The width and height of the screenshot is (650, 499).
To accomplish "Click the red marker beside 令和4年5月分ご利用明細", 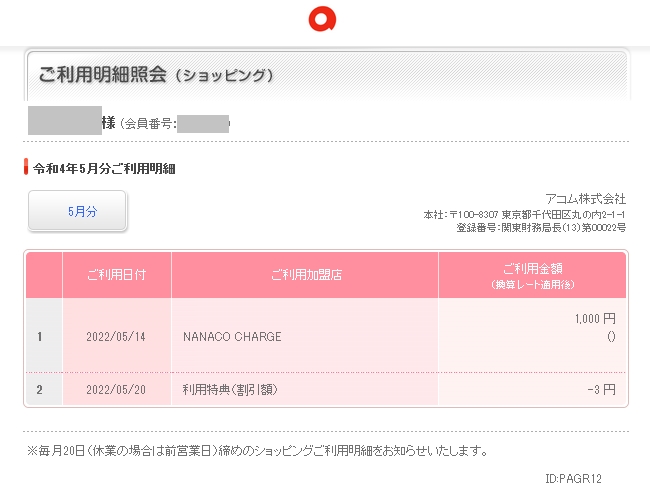I will [x=26, y=168].
